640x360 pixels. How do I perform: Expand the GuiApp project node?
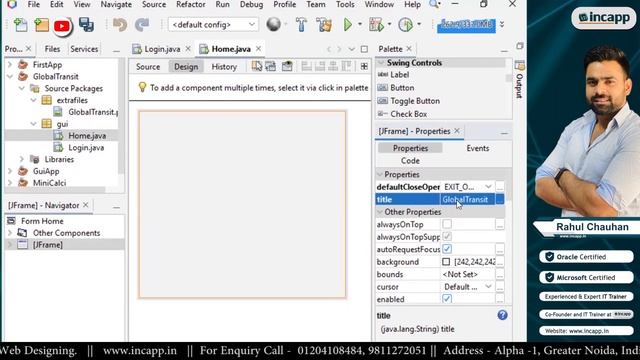(x=10, y=171)
